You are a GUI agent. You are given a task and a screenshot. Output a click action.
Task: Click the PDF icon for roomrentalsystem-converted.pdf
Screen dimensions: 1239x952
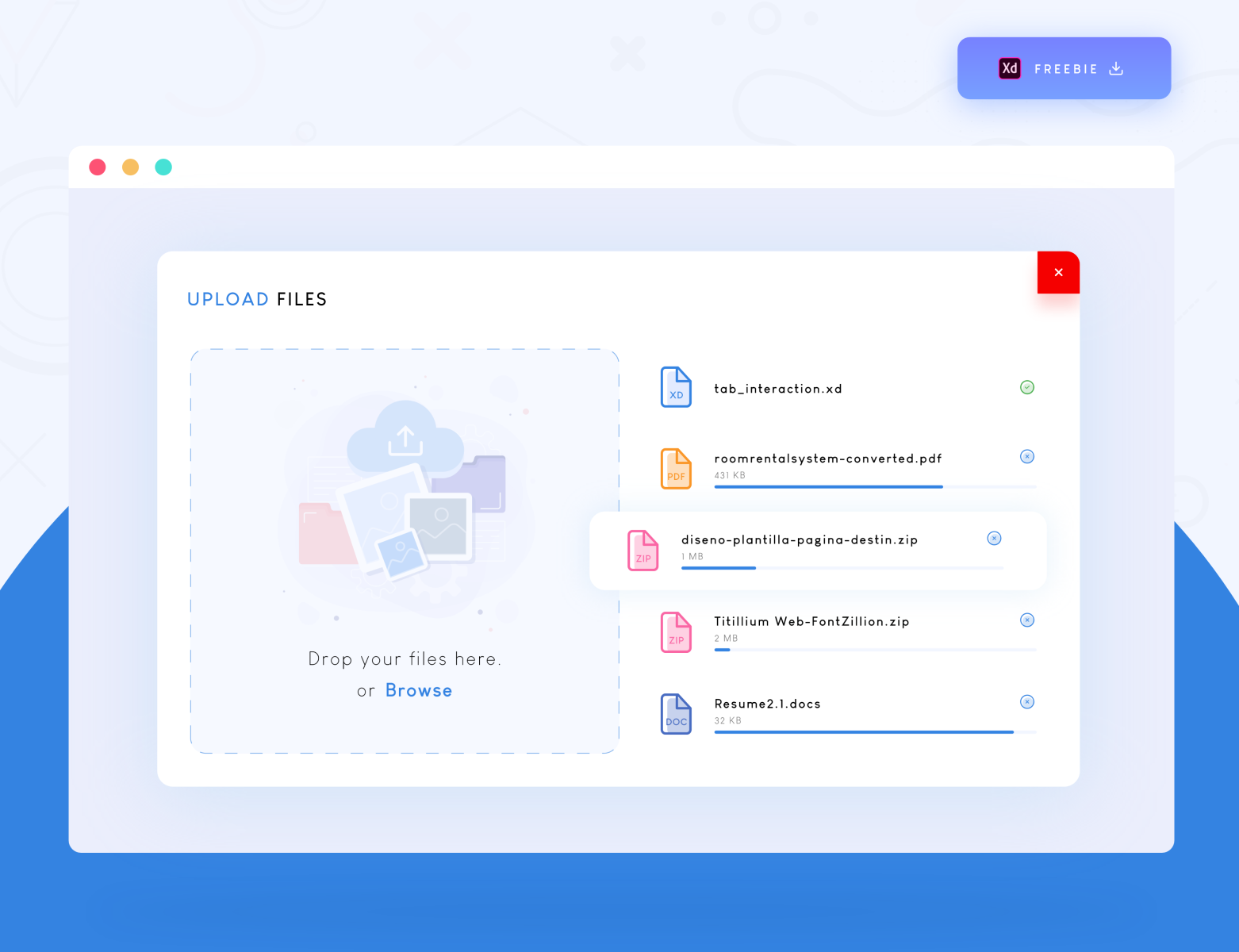coord(676,468)
